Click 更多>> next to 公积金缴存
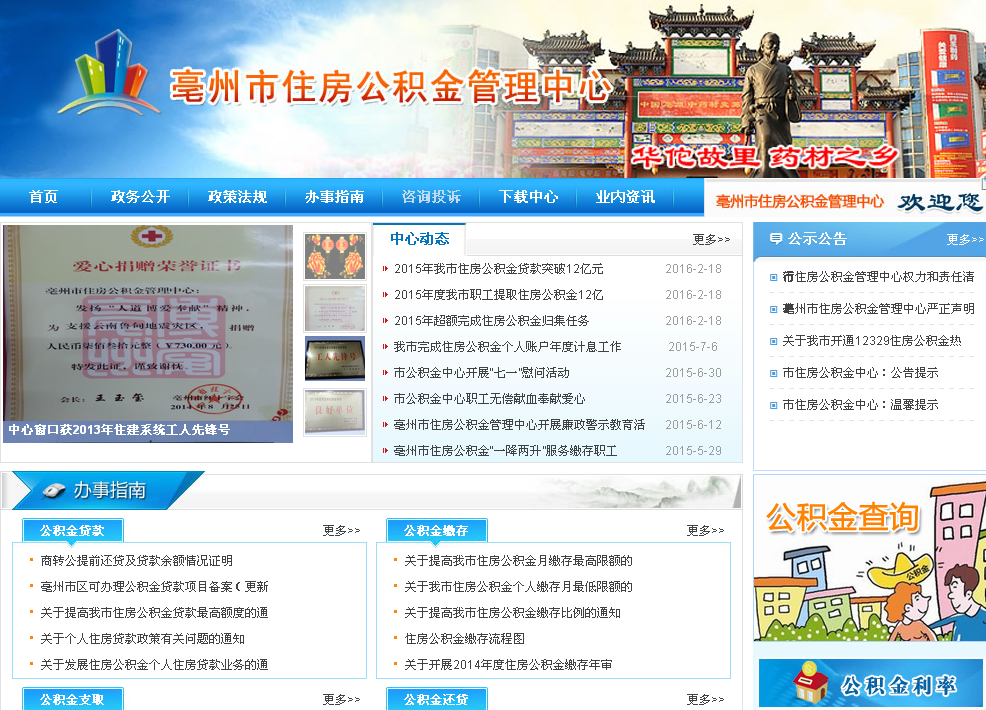Image resolution: width=986 pixels, height=710 pixels. [x=705, y=531]
